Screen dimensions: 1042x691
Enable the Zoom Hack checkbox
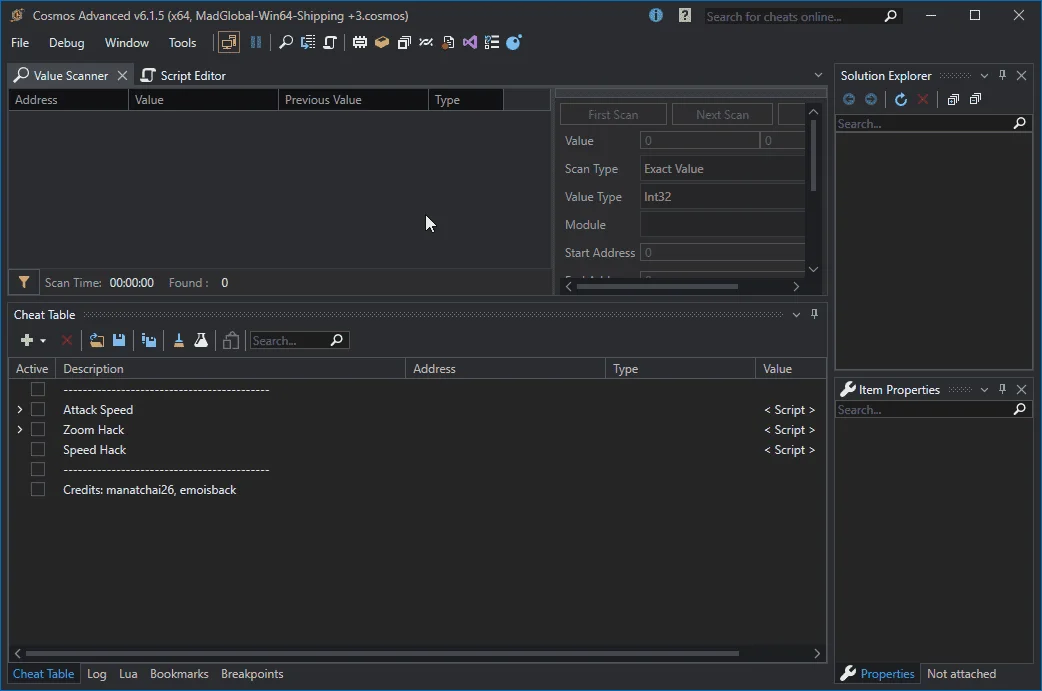click(38, 429)
